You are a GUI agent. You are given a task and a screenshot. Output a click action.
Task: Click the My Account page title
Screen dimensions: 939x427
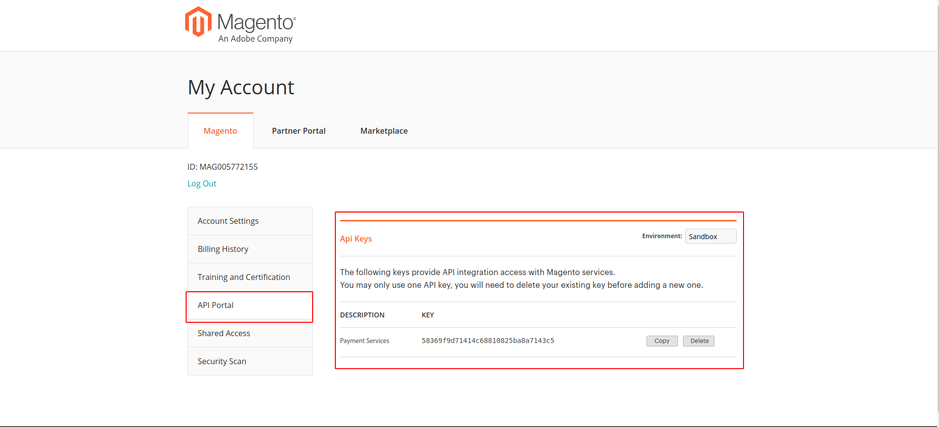pyautogui.click(x=241, y=87)
